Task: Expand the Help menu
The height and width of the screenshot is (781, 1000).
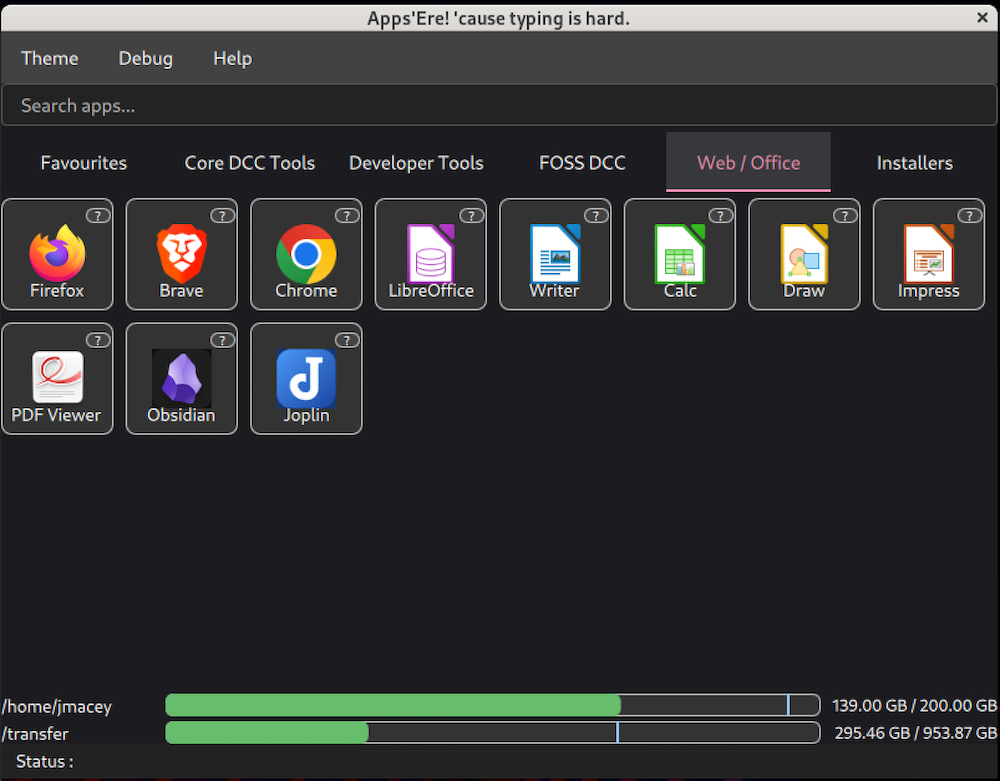Action: click(232, 59)
